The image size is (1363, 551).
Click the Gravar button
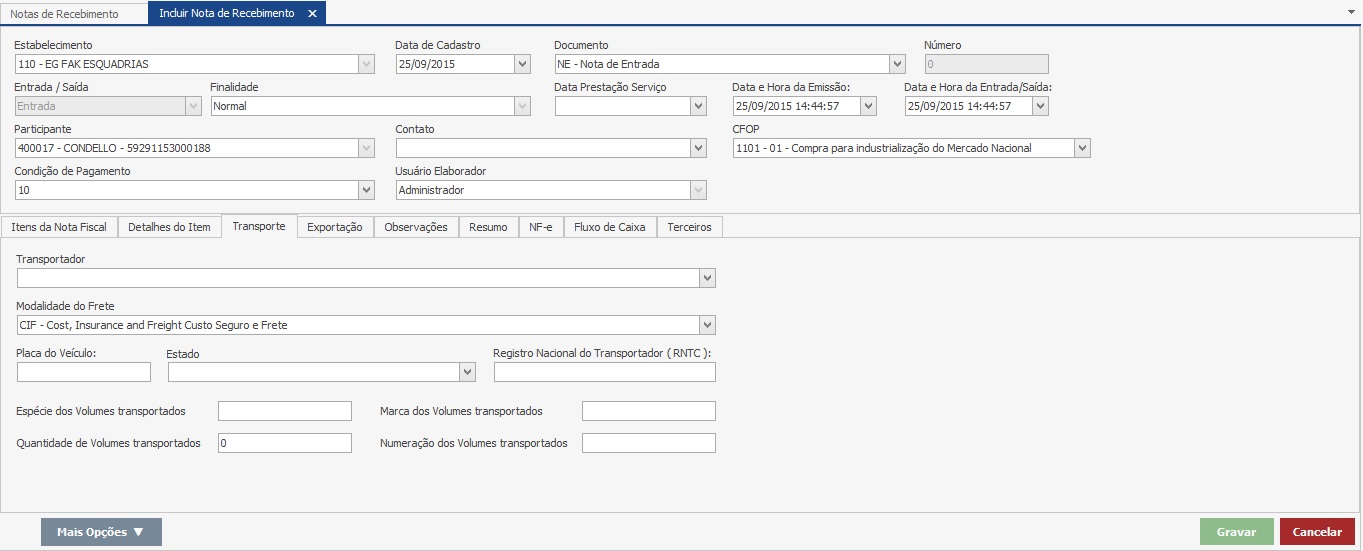pos(1236,532)
